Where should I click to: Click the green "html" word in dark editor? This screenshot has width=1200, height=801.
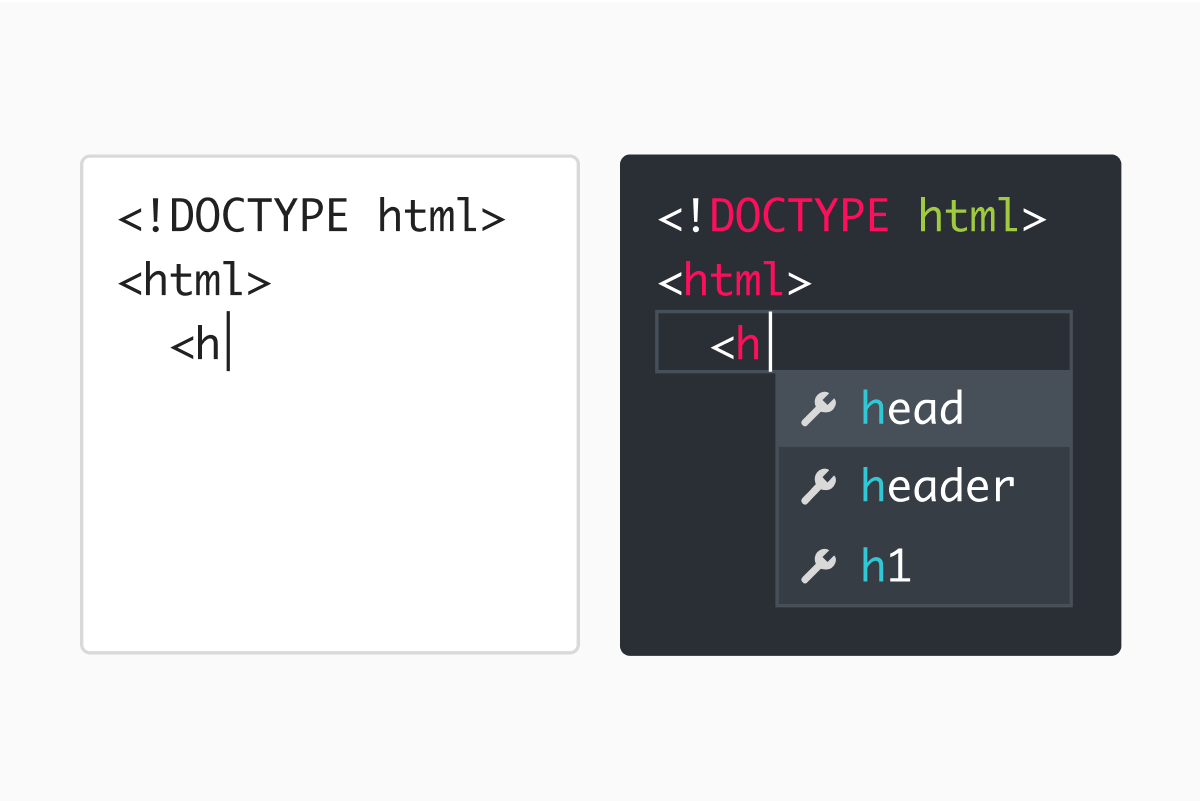pos(969,216)
